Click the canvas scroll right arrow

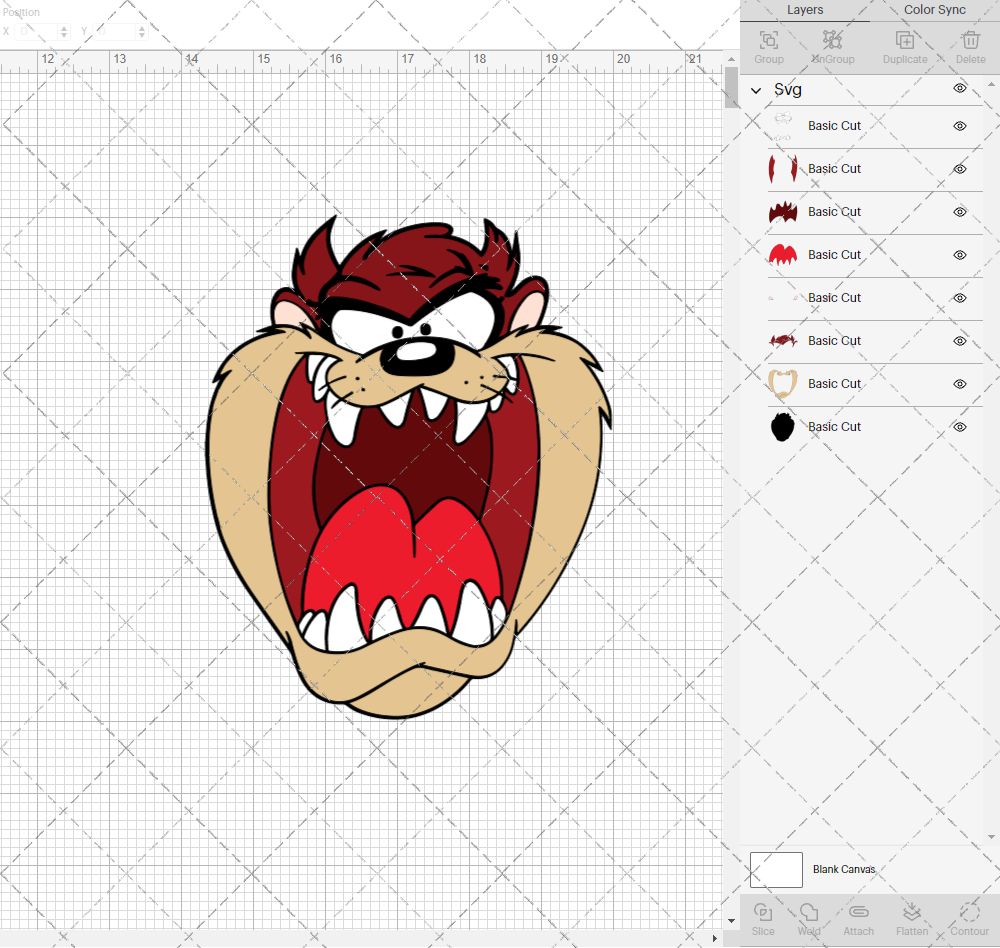coord(714,938)
